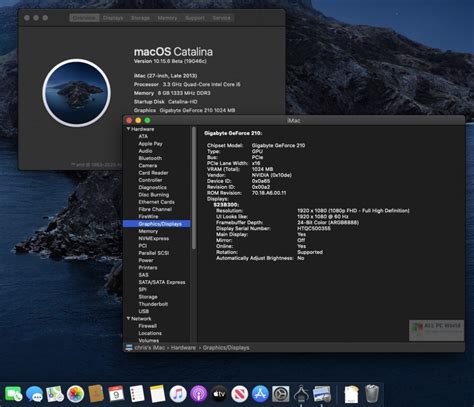Select PCI in the sidebar
This screenshot has width=474, height=407.
click(x=143, y=246)
